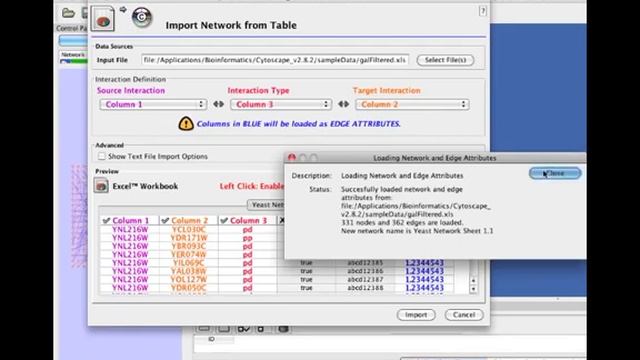Click the Source Interaction label
The image size is (640, 360).
click(x=131, y=91)
